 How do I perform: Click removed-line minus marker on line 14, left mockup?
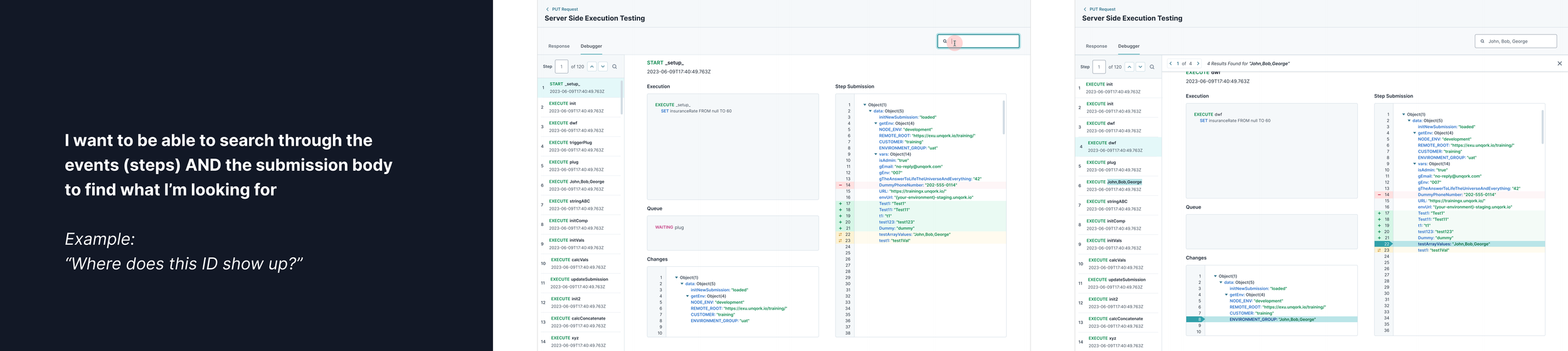840,185
